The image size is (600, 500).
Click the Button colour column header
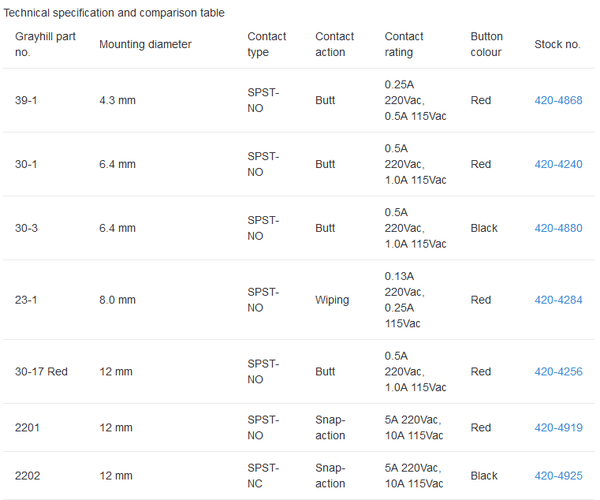(x=487, y=44)
